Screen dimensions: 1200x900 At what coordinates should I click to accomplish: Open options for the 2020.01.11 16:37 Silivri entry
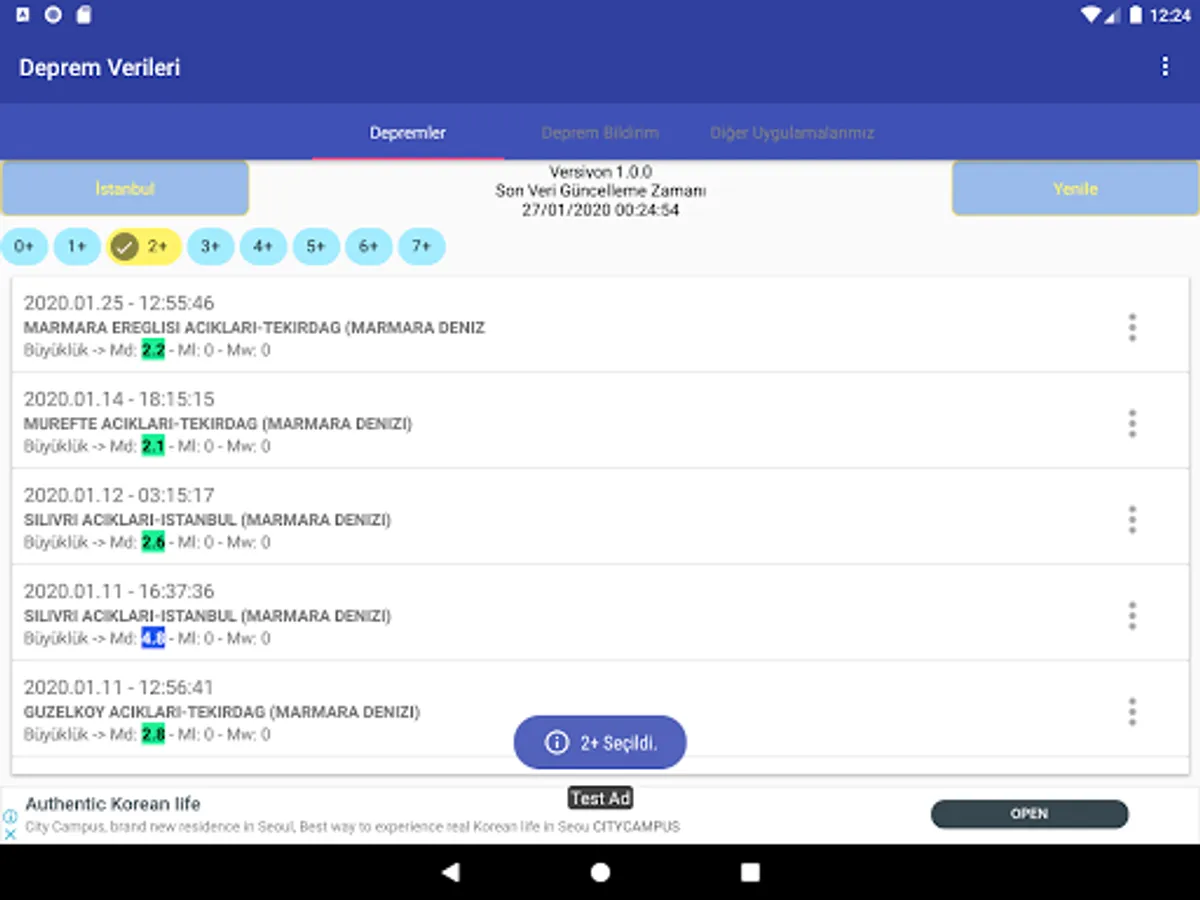click(1132, 615)
